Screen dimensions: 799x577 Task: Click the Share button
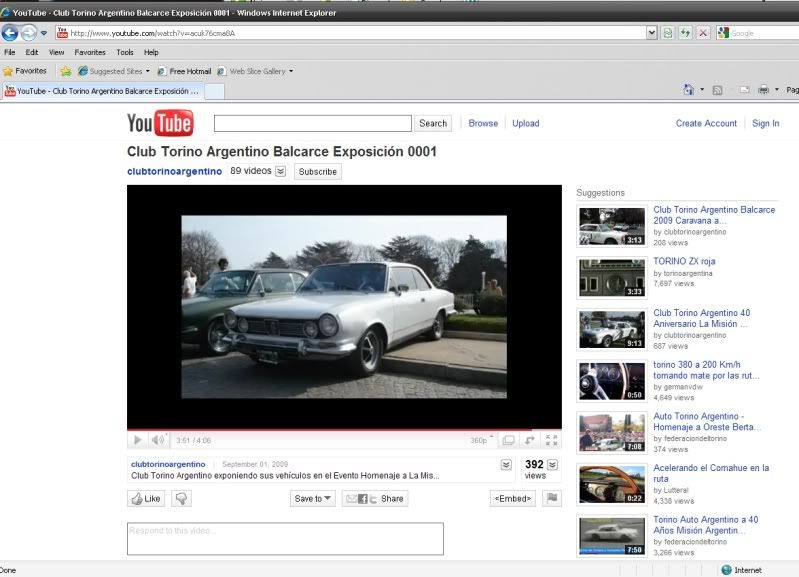click(375, 499)
